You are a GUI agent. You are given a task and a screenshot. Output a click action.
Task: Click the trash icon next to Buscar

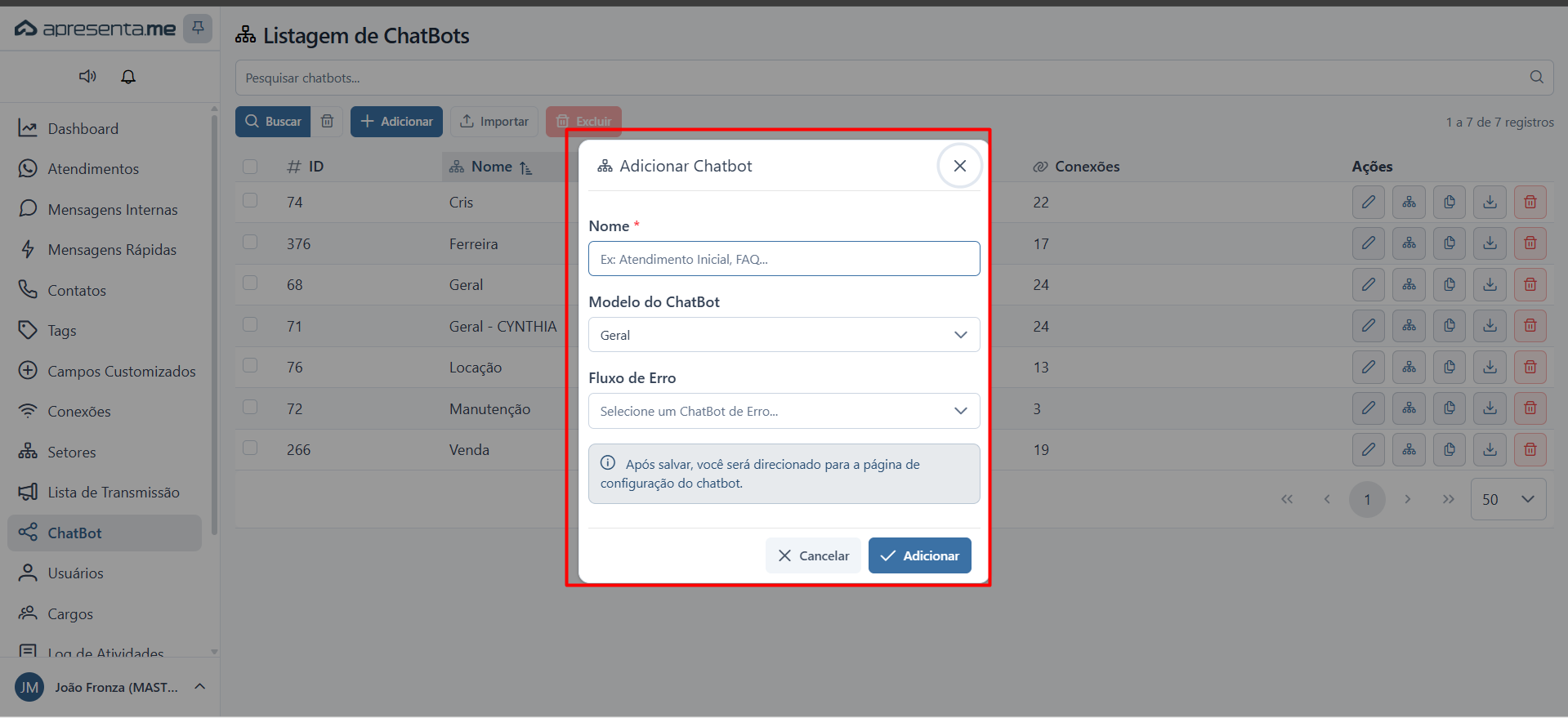click(327, 122)
